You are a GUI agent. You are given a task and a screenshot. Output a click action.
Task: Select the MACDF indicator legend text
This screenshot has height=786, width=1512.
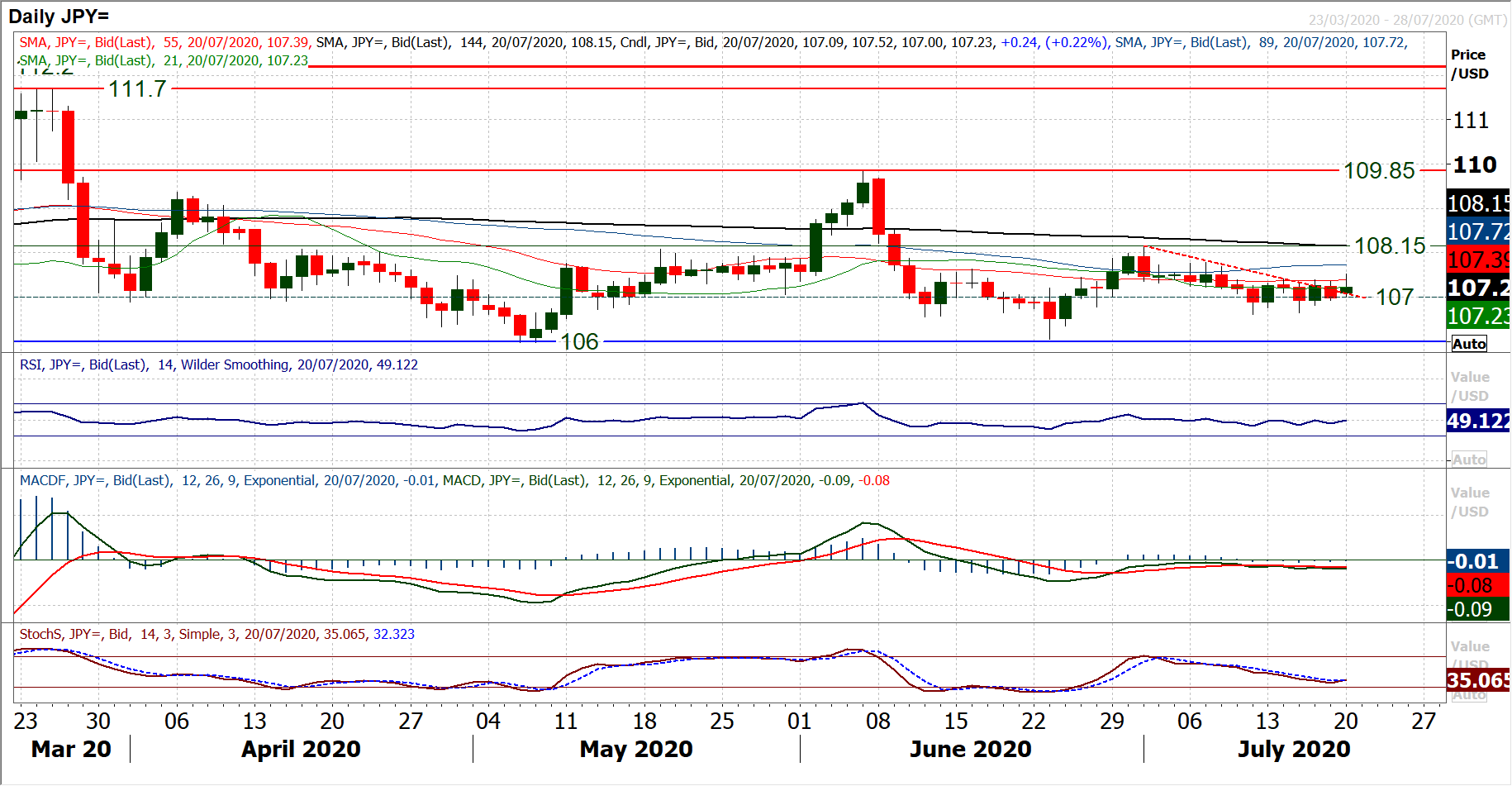pos(230,480)
